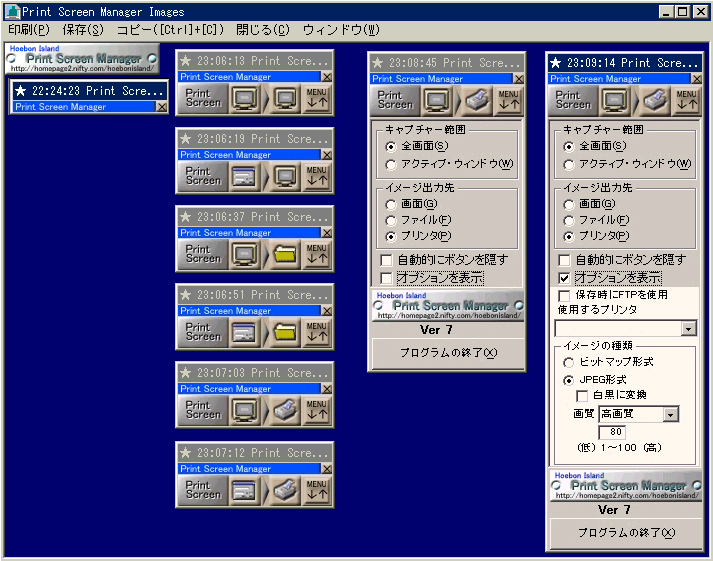Open ウィンドウ(W) menu

click(341, 30)
